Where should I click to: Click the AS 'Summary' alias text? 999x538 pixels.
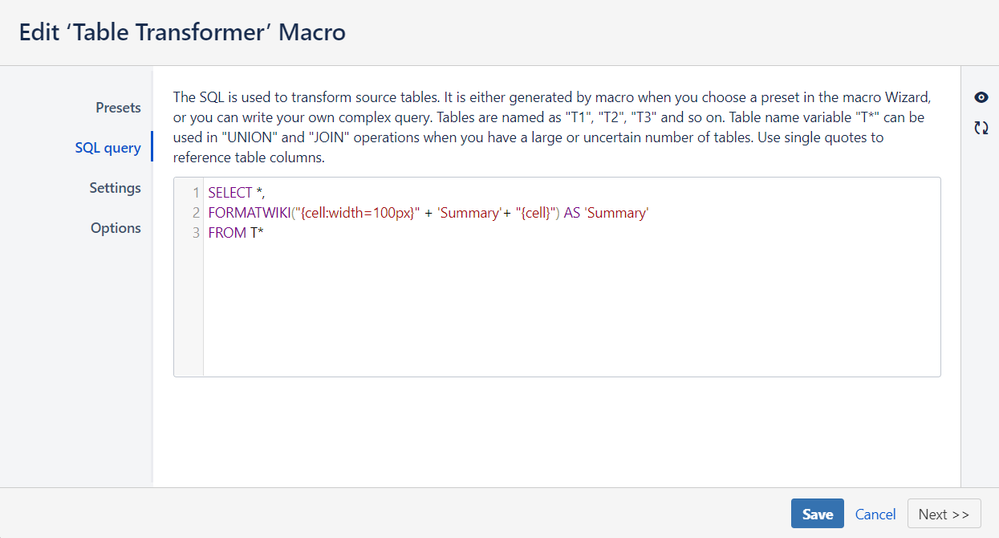click(607, 212)
